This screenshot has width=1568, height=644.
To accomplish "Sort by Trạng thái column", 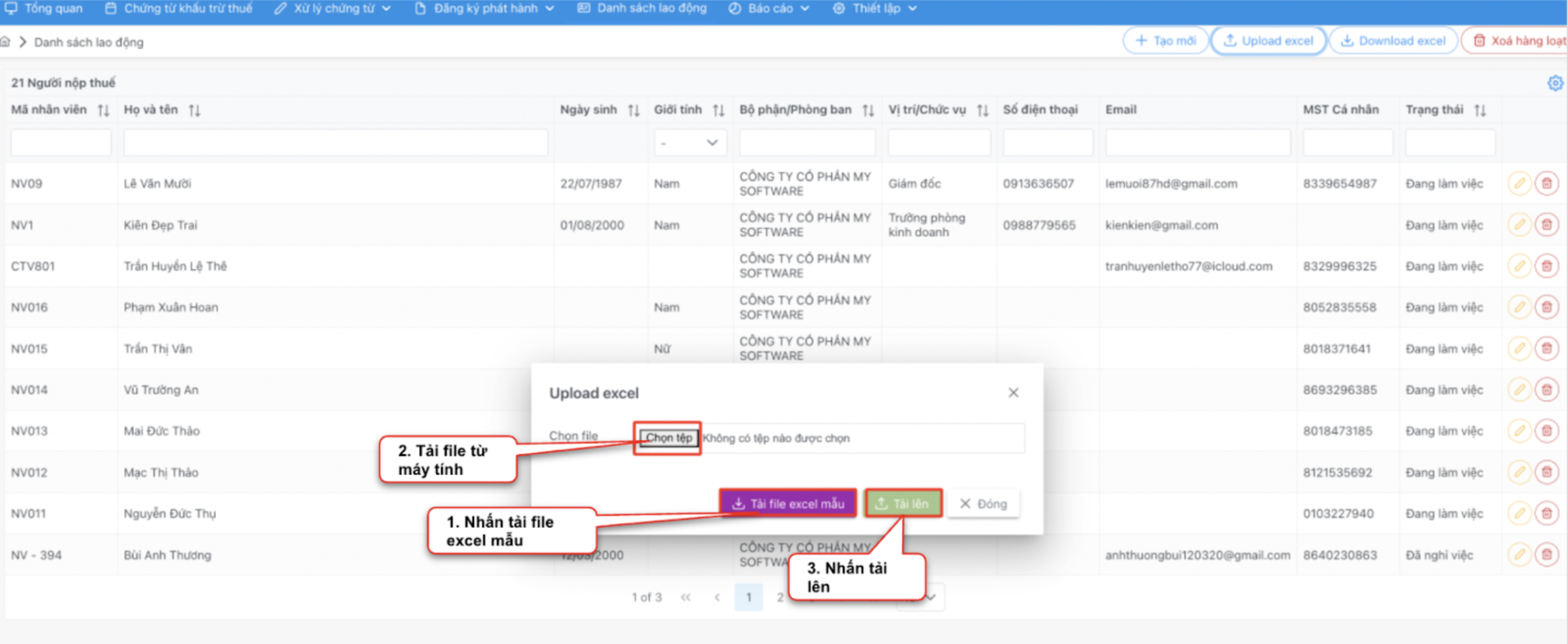I will (1480, 110).
